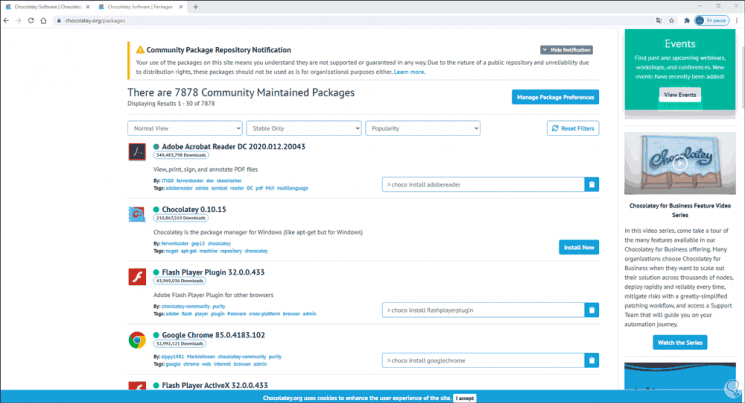Open the Popularity sort dropdown
The image size is (745, 403).
point(422,128)
